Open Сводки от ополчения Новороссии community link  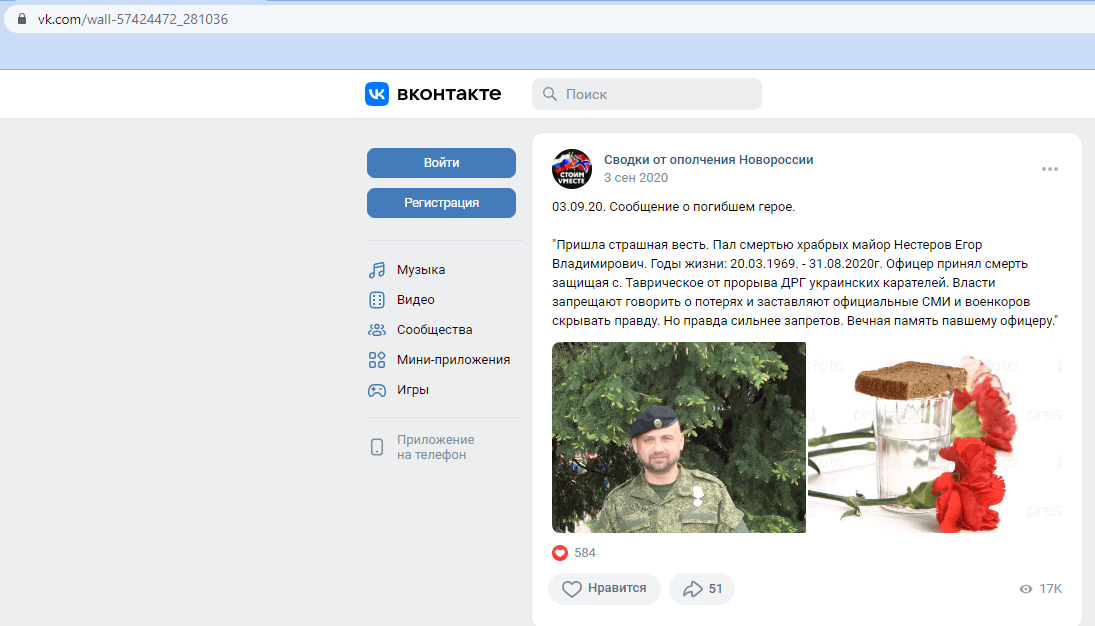[x=708, y=159]
